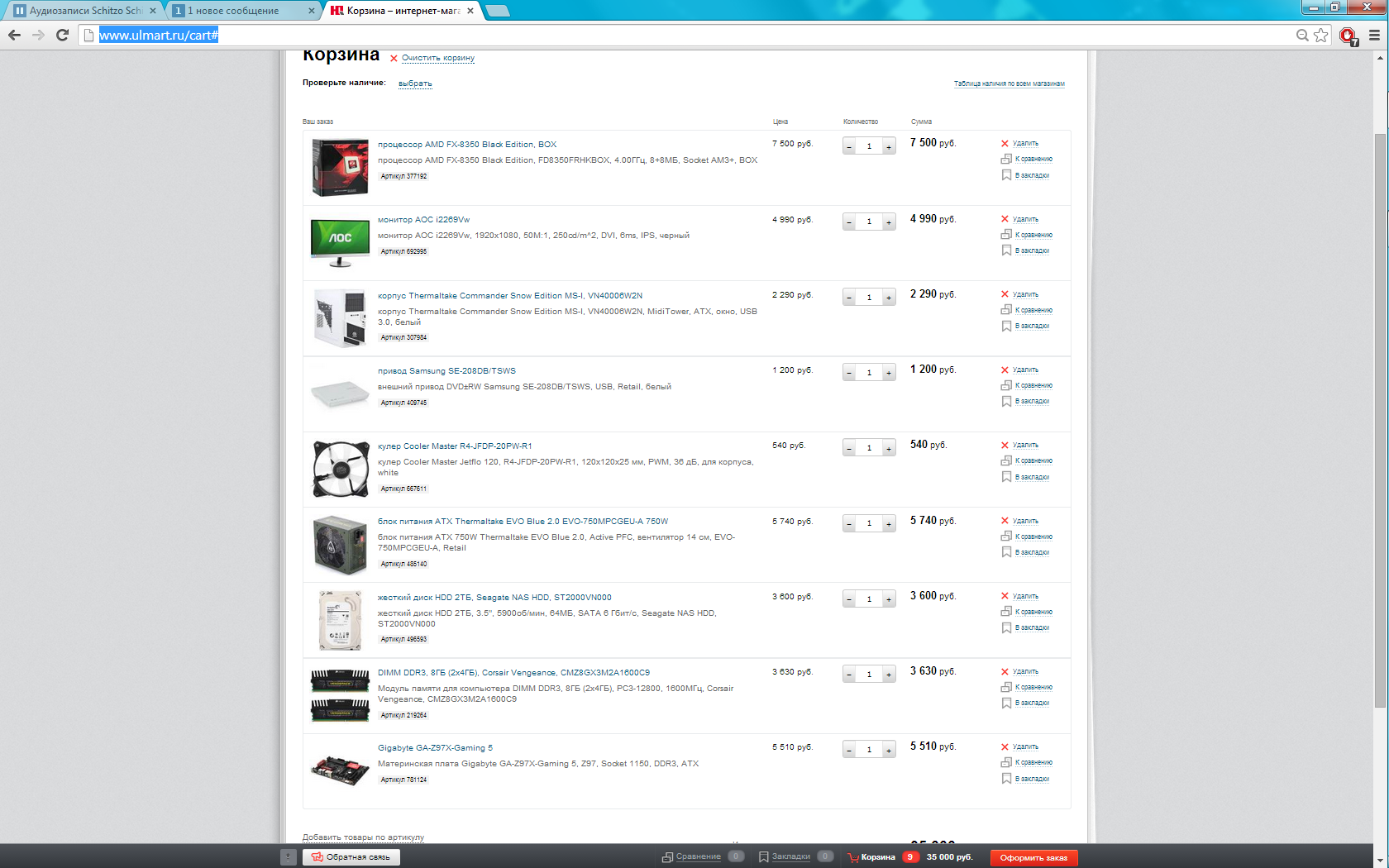Go forward using the browser forward arrow
This screenshot has width=1389, height=868.
38,35
